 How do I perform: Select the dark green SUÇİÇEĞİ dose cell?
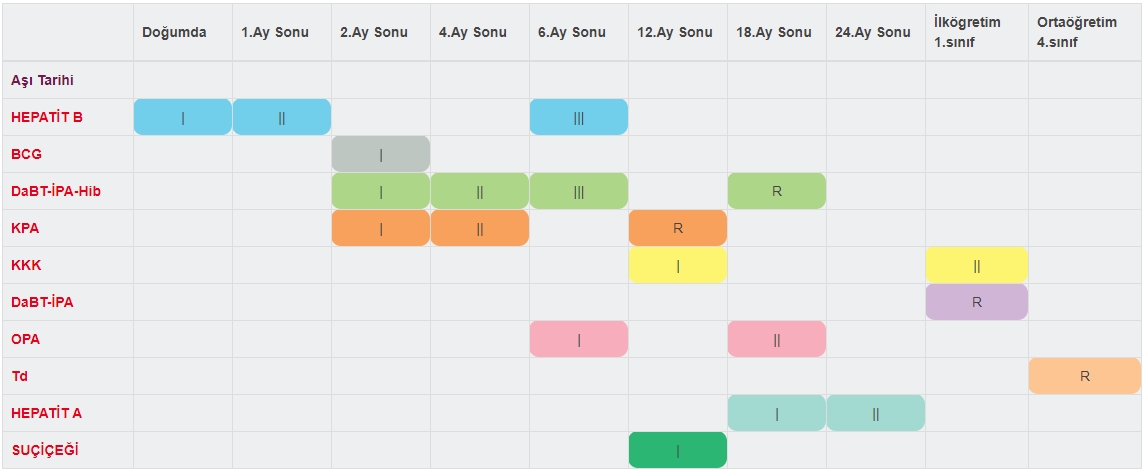tap(678, 450)
